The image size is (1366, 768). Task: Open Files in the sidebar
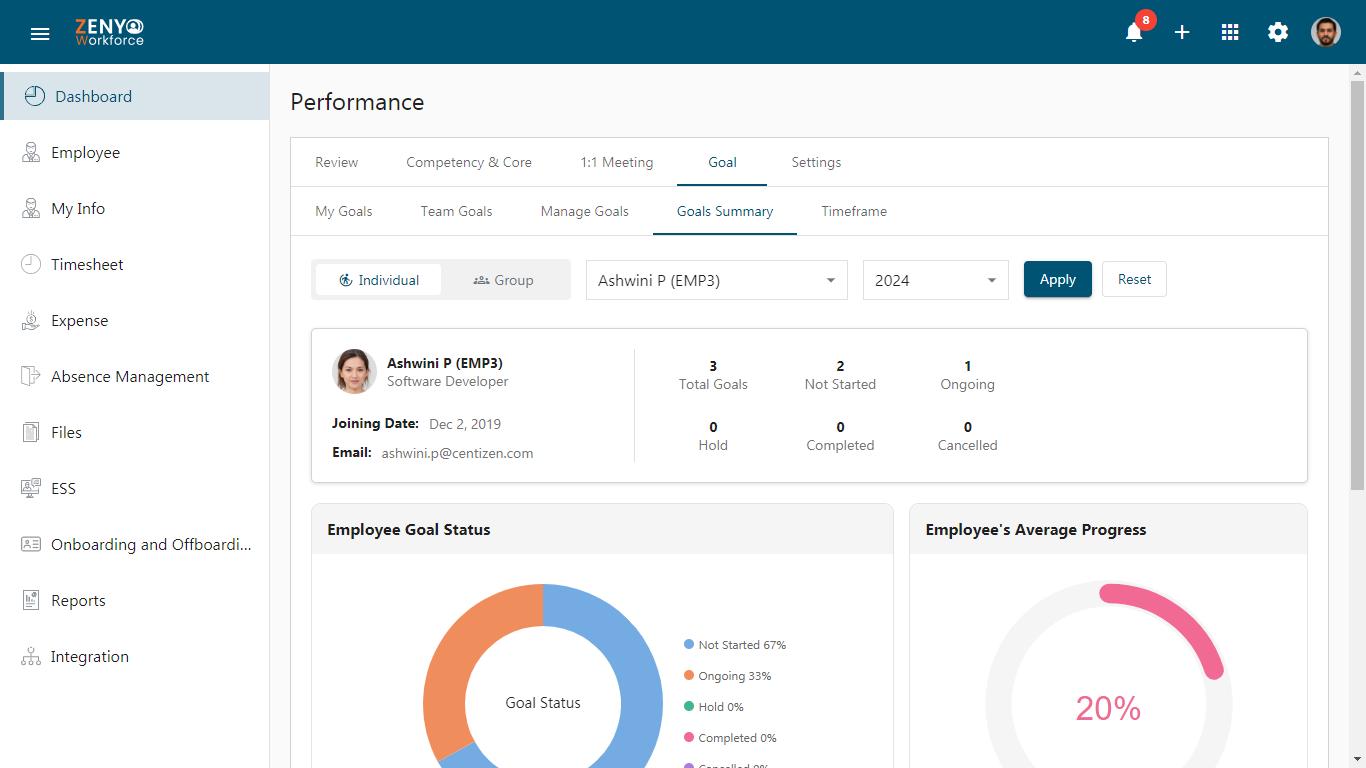click(135, 432)
